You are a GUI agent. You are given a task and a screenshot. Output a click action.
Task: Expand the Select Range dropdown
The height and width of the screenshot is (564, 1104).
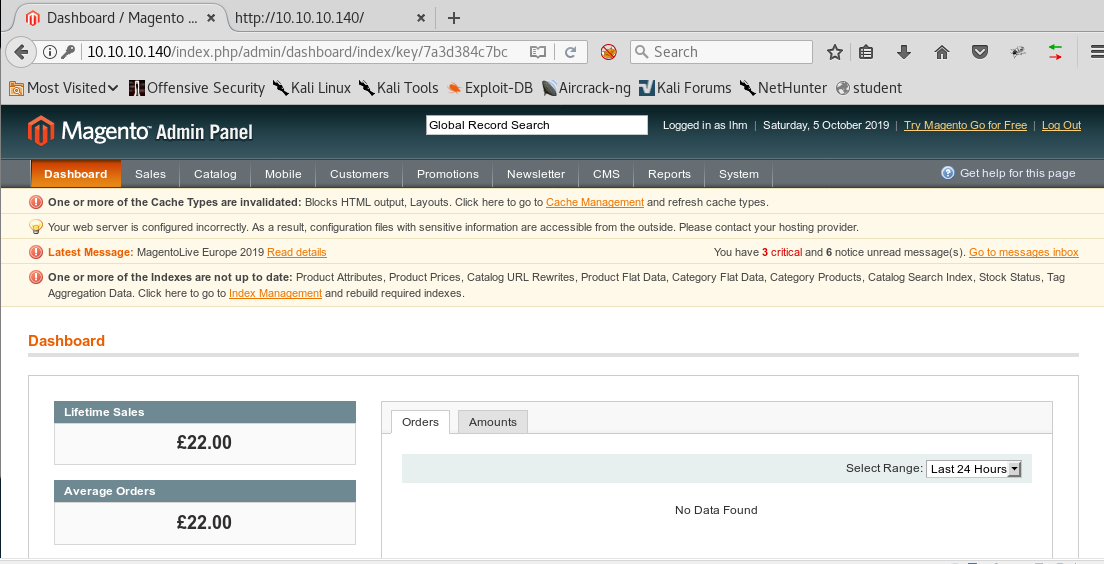pos(974,469)
